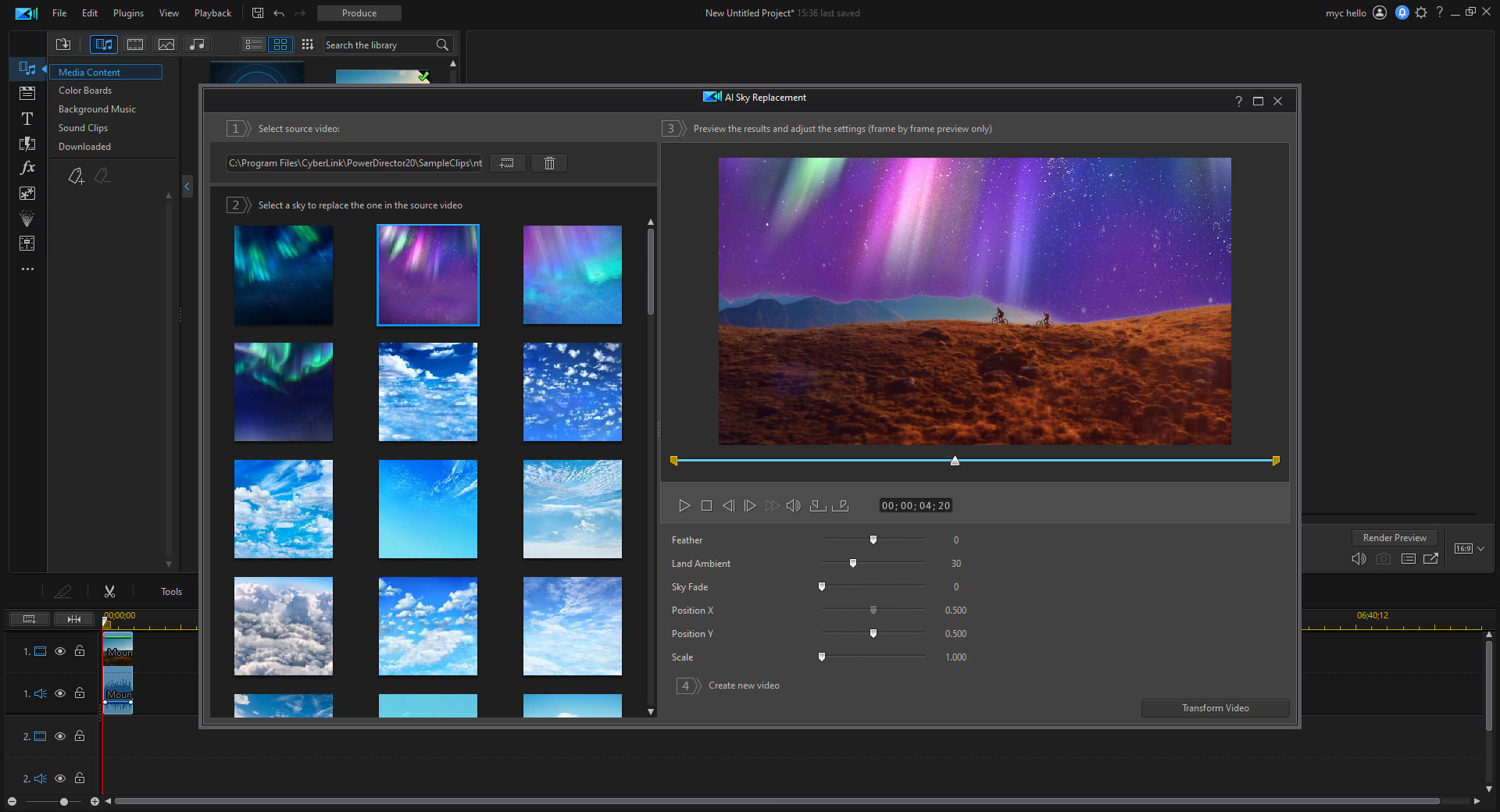Open the browse dialog for source video path
The width and height of the screenshot is (1500, 812).
click(507, 163)
